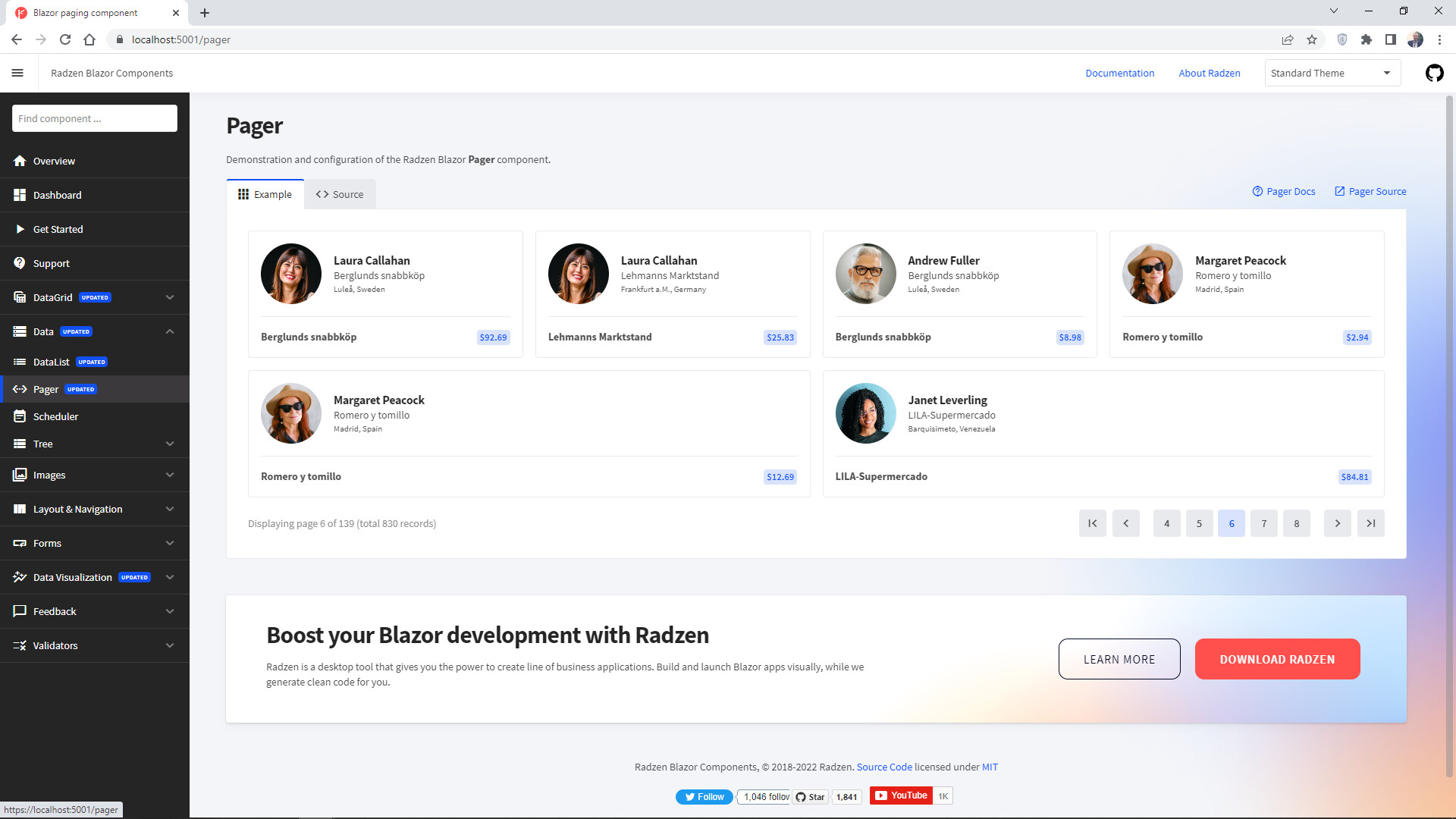Go to page 7 in pager
Screen dimensions: 1456x819
point(1264,523)
